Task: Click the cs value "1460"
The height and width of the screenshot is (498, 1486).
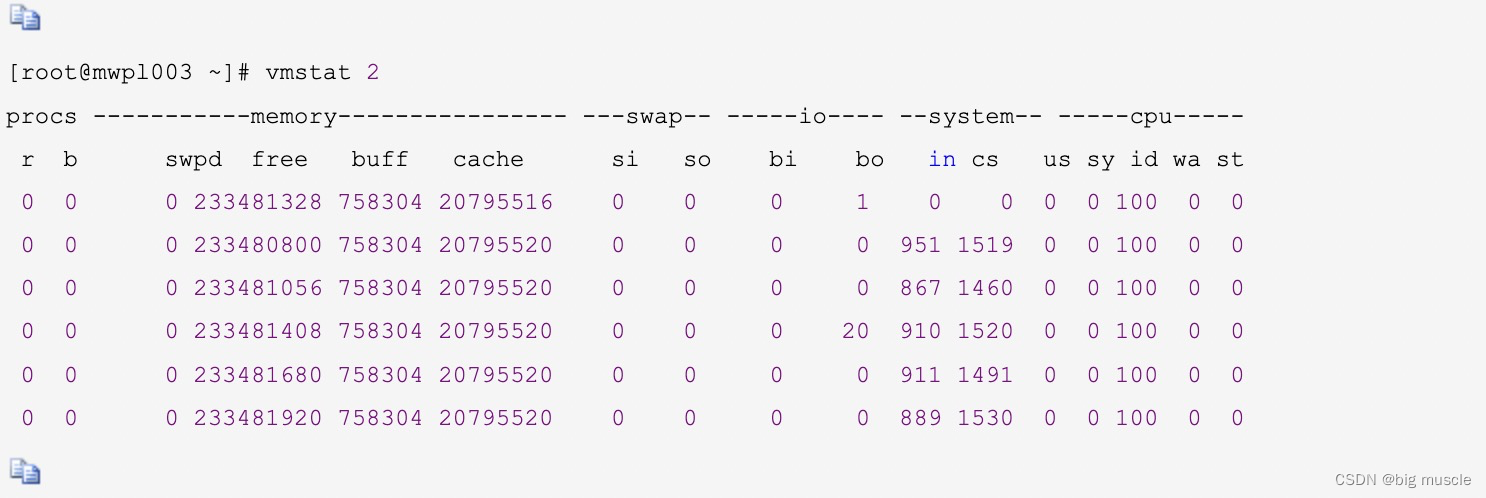Action: [985, 288]
